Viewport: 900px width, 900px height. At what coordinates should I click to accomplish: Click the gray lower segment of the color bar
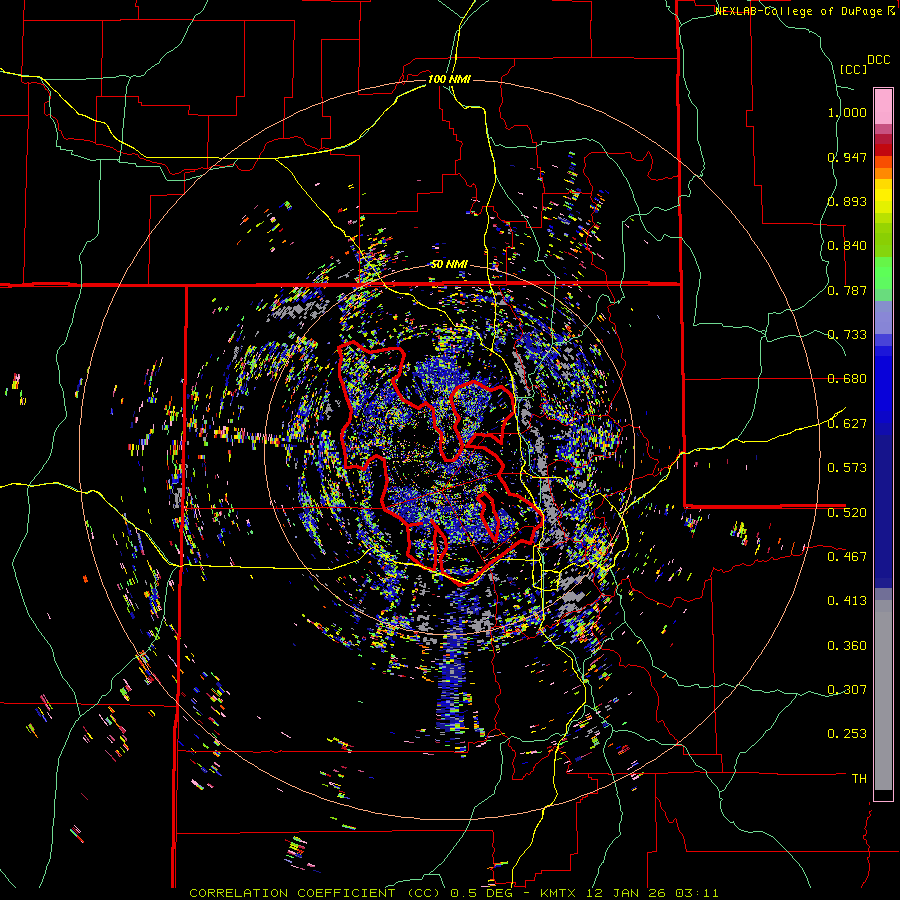click(x=883, y=695)
